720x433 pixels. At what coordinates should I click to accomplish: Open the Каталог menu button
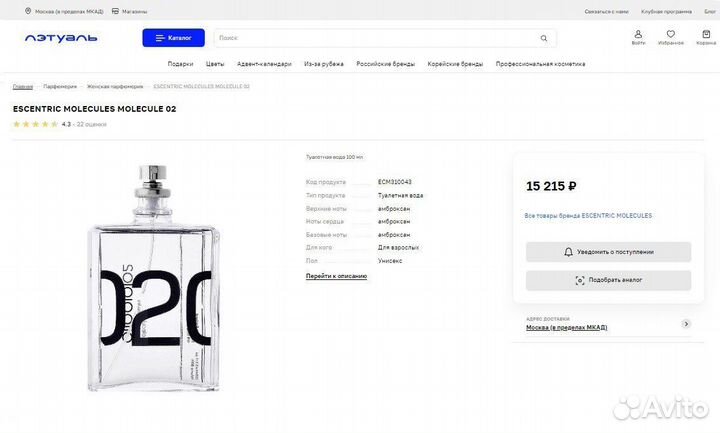[x=174, y=38]
